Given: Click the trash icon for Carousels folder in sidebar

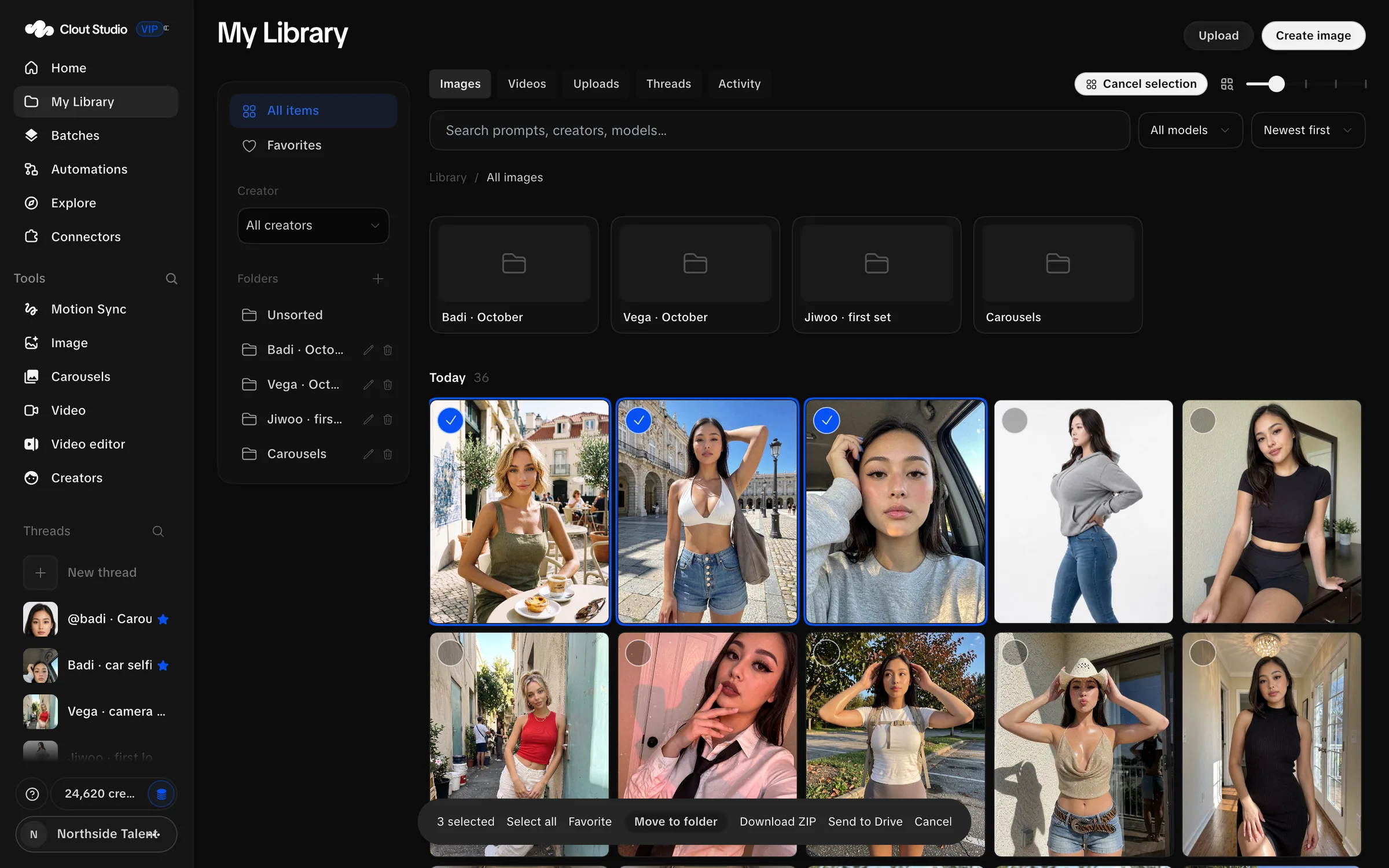Looking at the screenshot, I should (x=388, y=454).
